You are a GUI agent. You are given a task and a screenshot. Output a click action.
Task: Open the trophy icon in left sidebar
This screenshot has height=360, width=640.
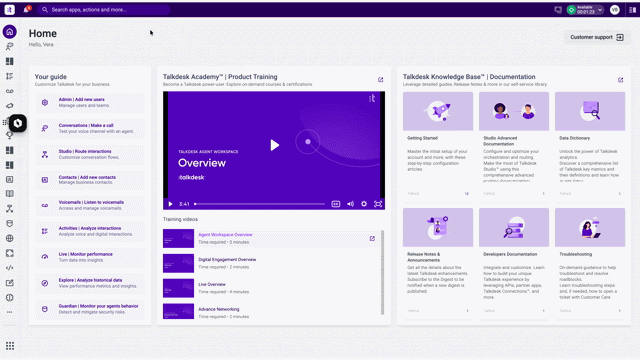click(10, 136)
